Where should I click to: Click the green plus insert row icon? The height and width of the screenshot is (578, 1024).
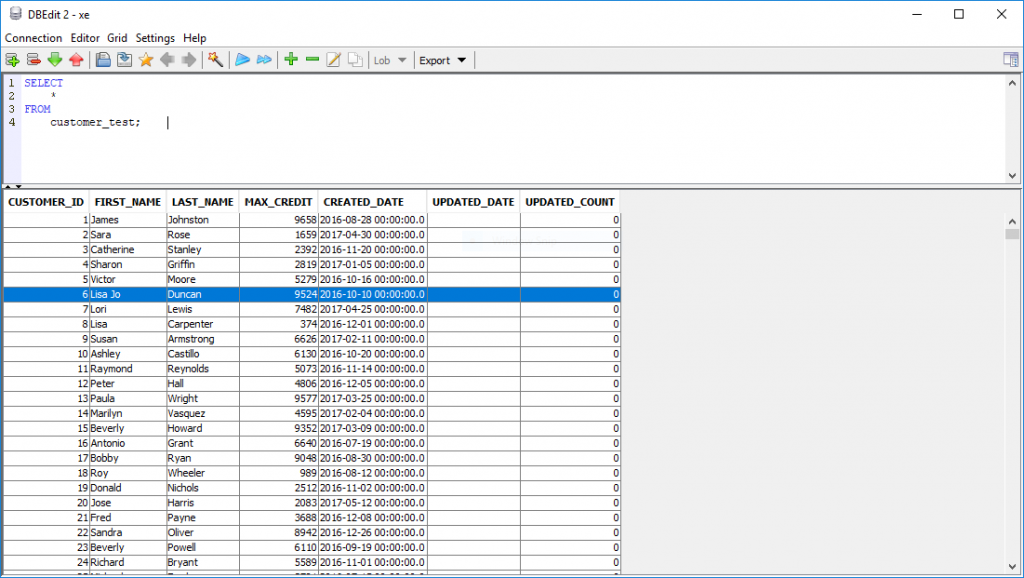pos(291,60)
